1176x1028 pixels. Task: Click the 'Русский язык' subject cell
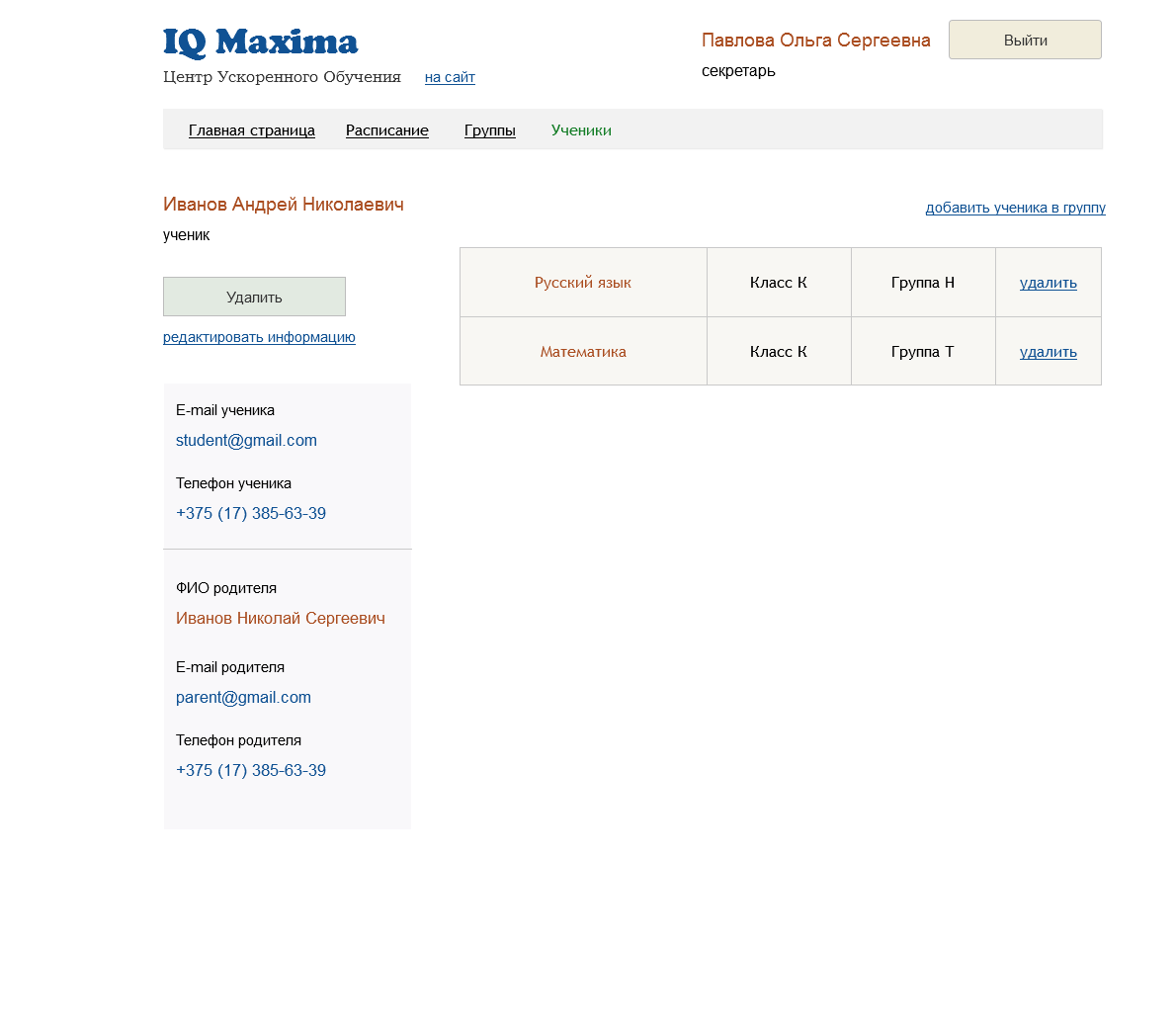[x=583, y=282]
